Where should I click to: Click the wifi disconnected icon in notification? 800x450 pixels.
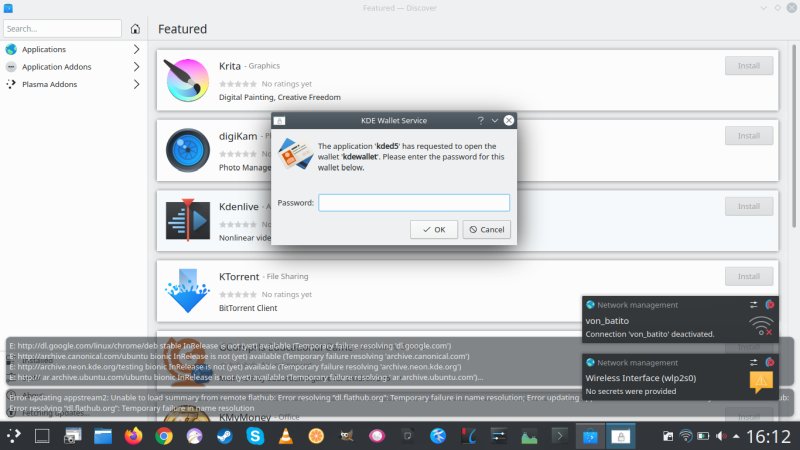761,326
